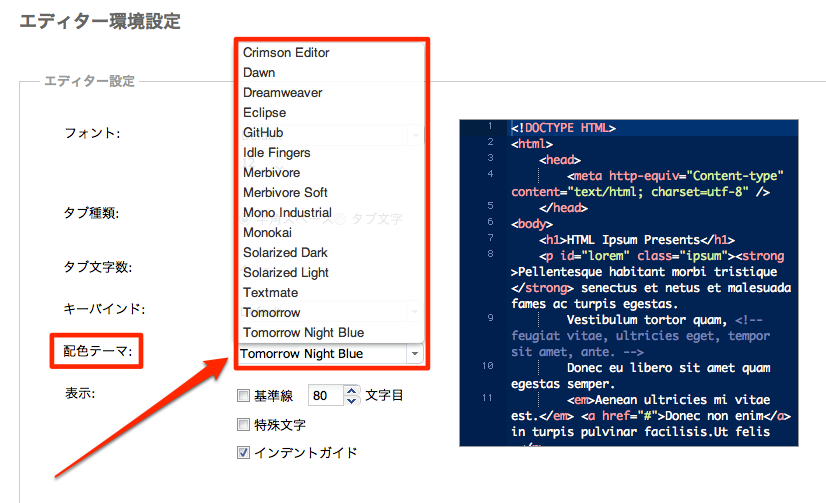Pick Mono Industrial from the list

coord(287,213)
